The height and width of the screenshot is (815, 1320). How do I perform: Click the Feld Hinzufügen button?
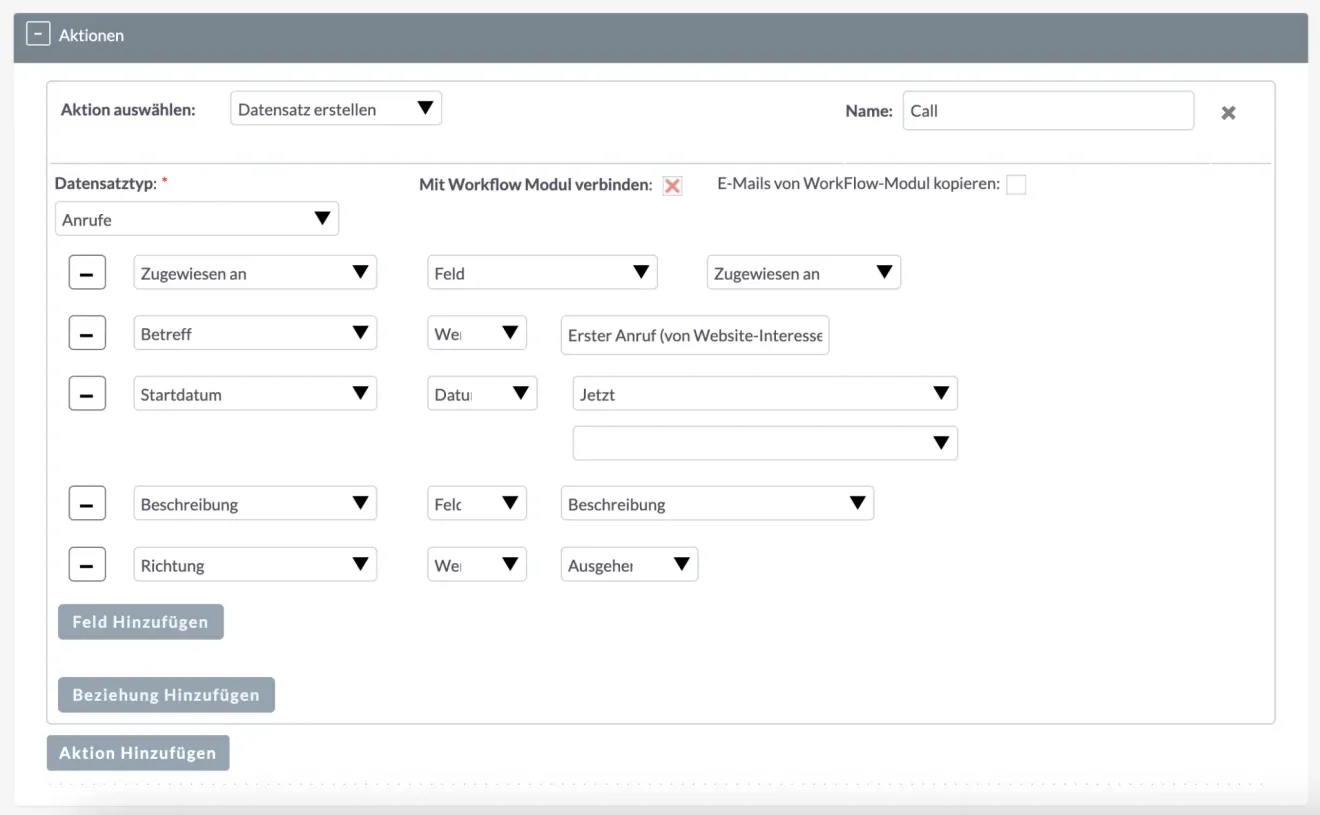(x=141, y=622)
